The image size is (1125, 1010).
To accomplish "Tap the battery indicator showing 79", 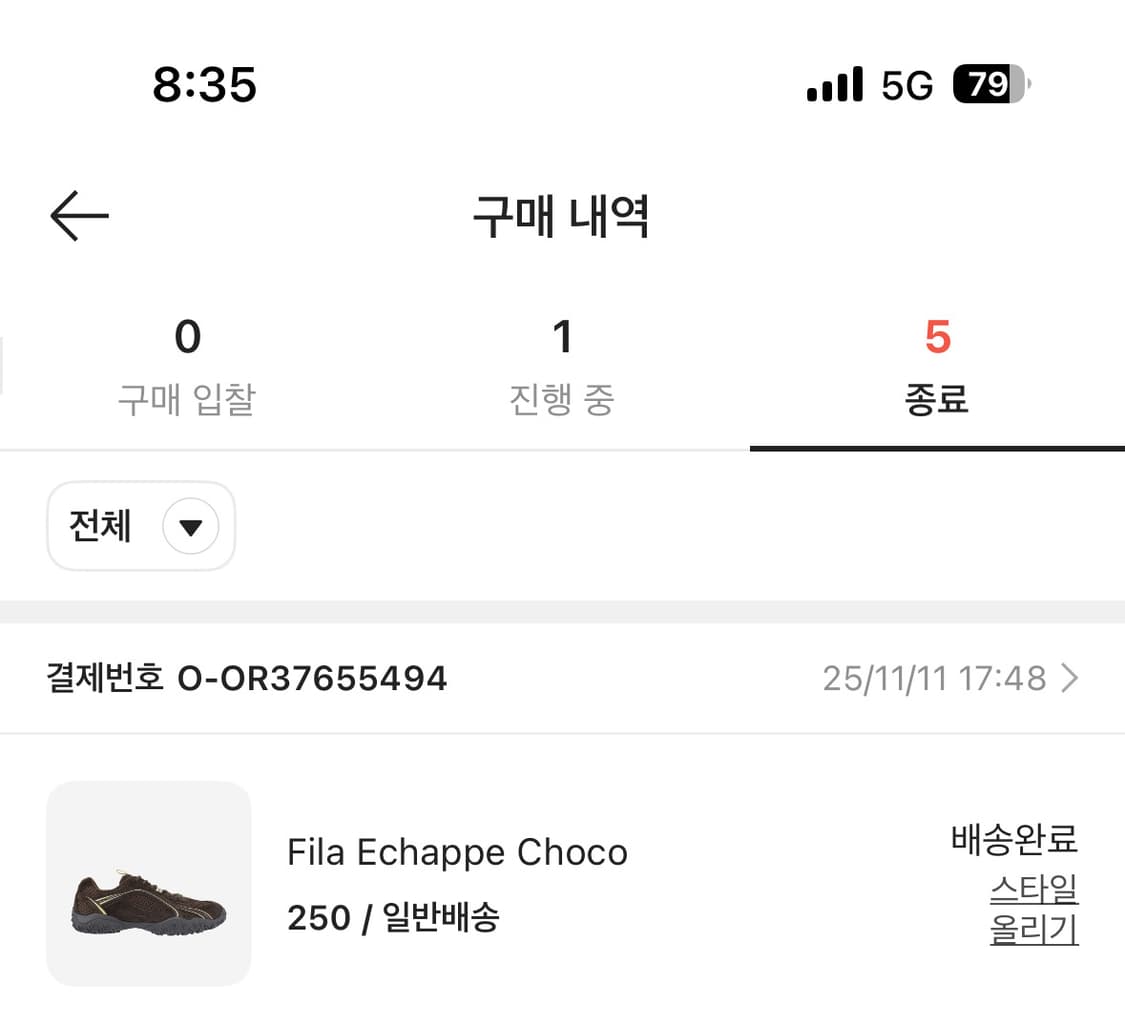I will click(988, 85).
